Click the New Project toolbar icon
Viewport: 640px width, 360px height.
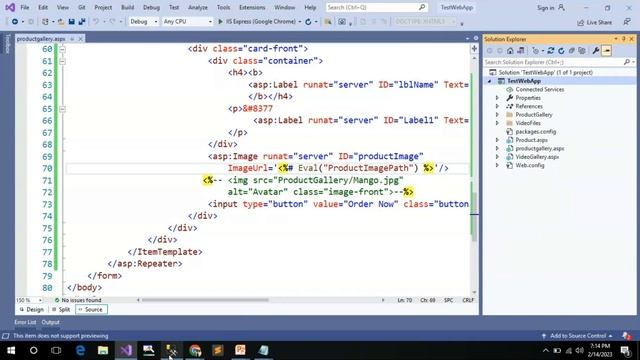coord(45,22)
